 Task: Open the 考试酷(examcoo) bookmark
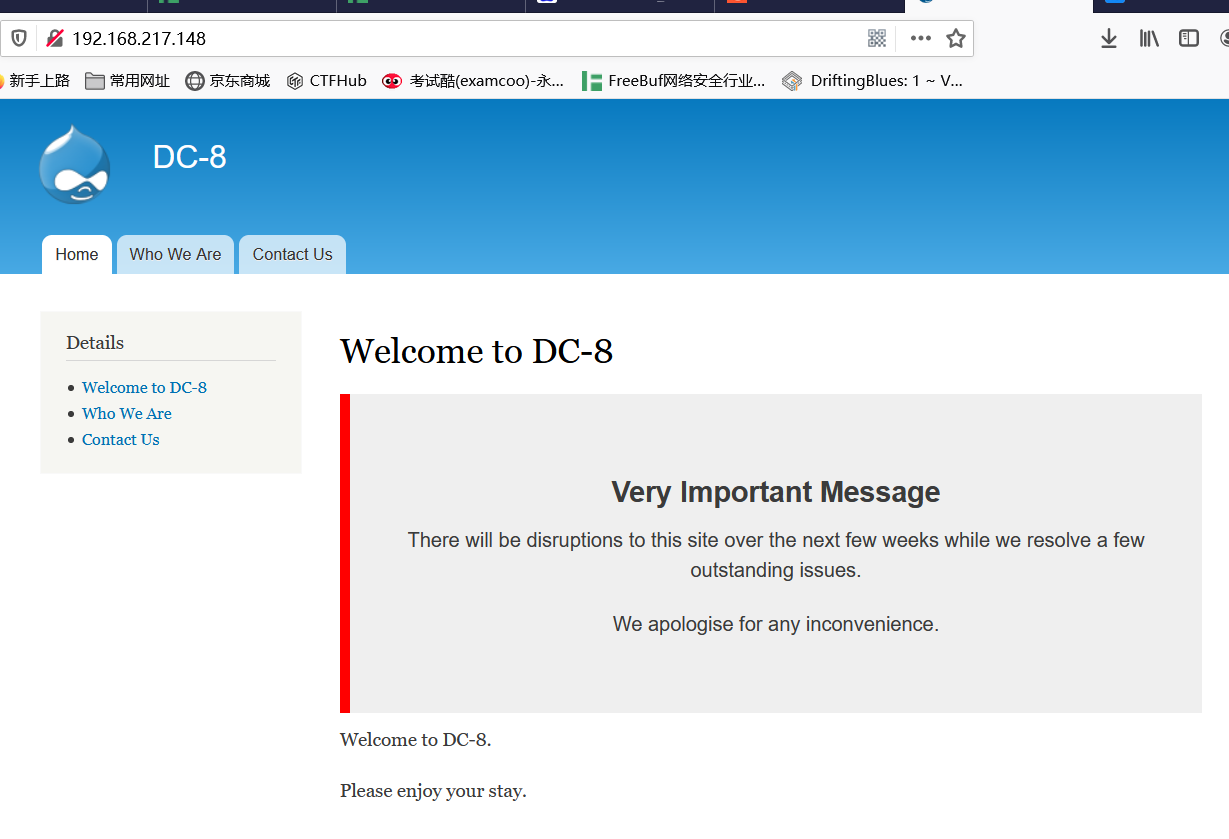click(x=473, y=81)
